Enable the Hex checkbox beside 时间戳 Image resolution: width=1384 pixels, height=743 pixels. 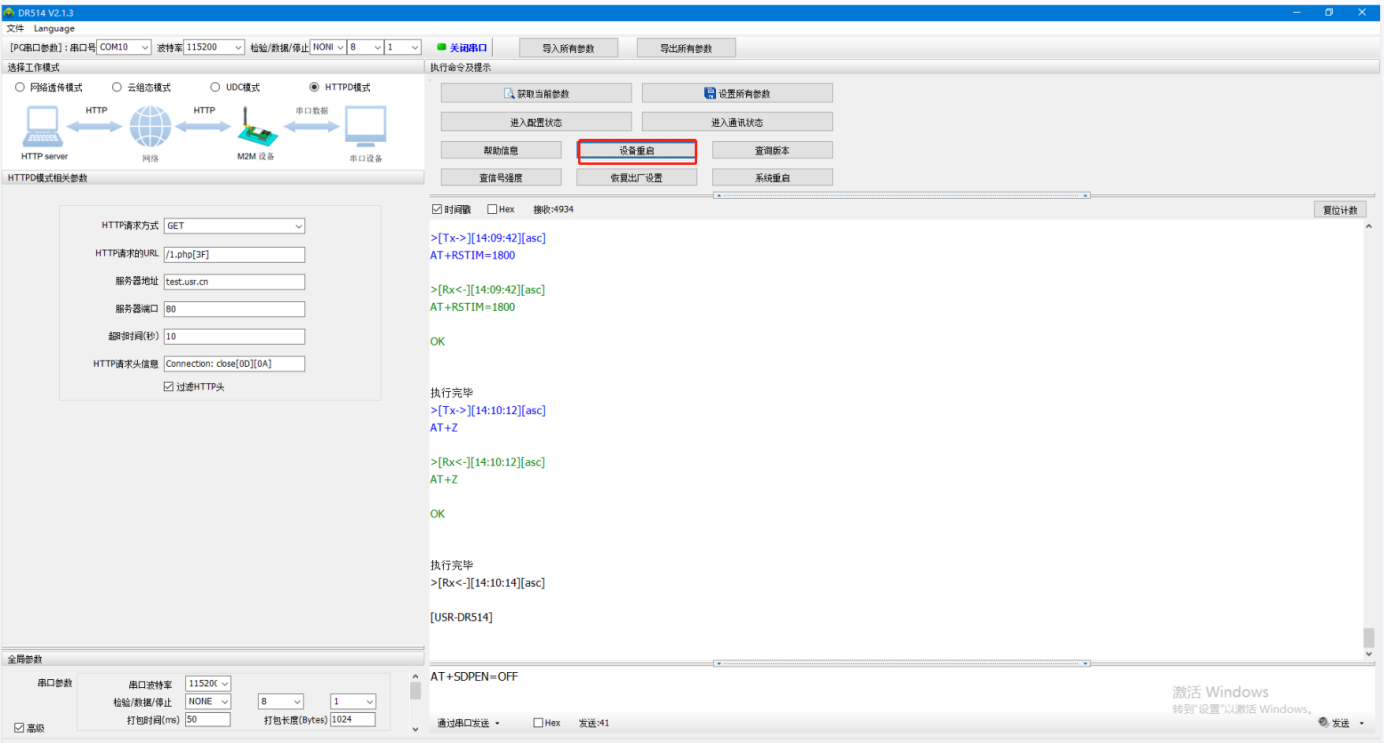(x=492, y=209)
